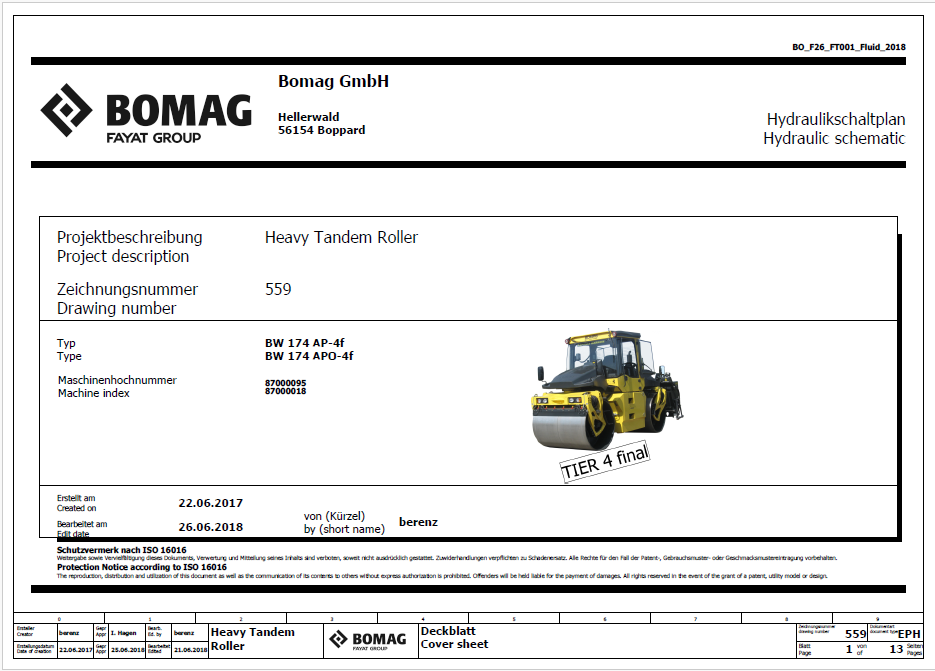This screenshot has width=935, height=671.
Task: Click 'Protection Notice according to ISO 16016' heading
Action: point(141,567)
